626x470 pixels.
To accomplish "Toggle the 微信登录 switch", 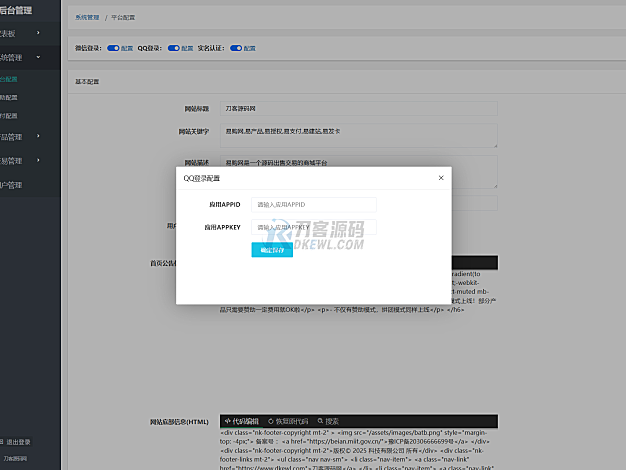I will [113, 48].
